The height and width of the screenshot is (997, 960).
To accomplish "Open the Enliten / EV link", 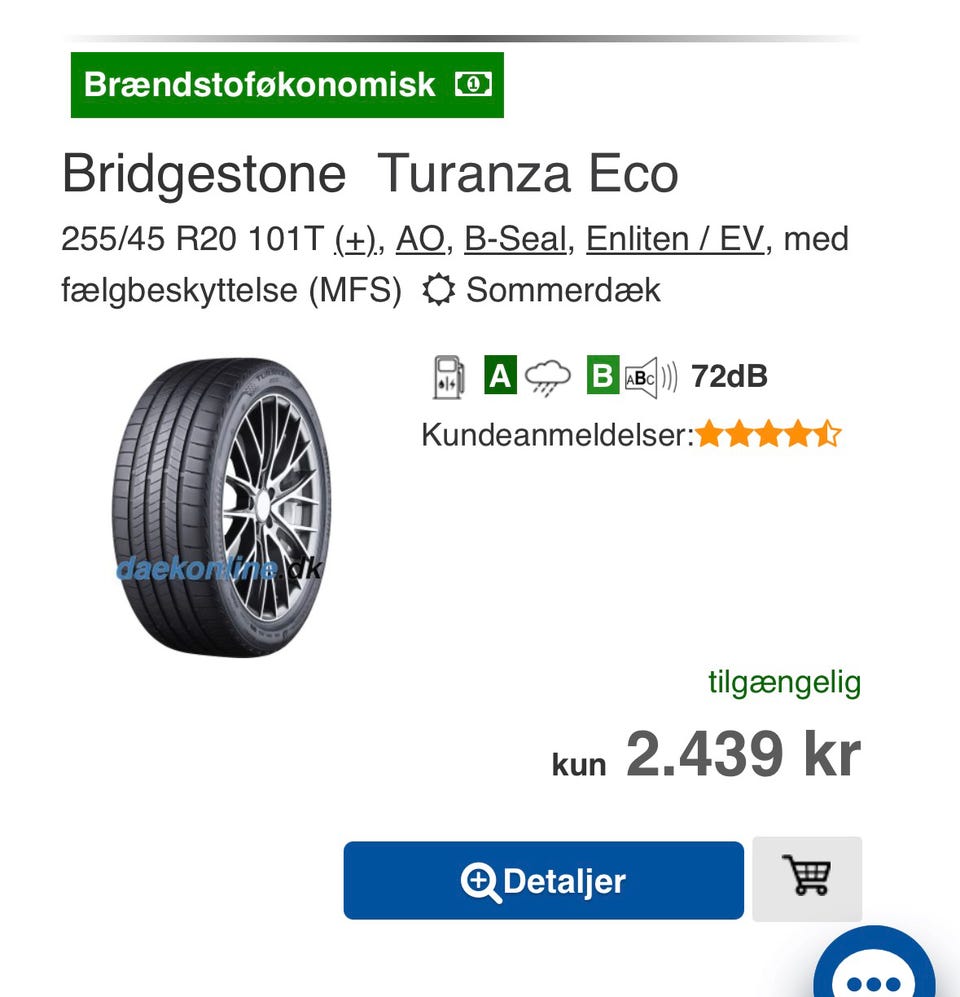I will coord(674,239).
